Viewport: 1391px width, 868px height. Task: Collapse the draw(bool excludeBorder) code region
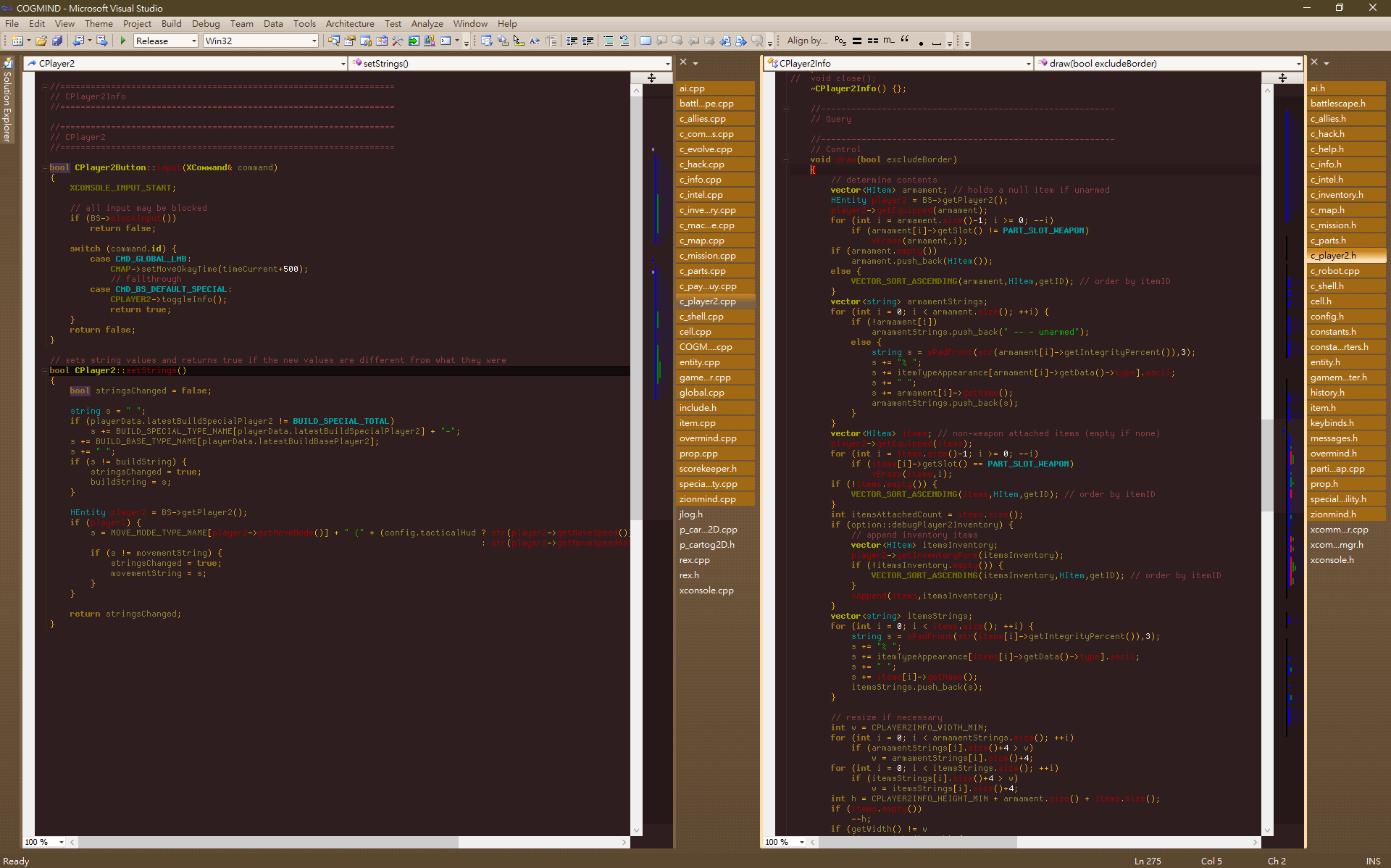tap(786, 159)
